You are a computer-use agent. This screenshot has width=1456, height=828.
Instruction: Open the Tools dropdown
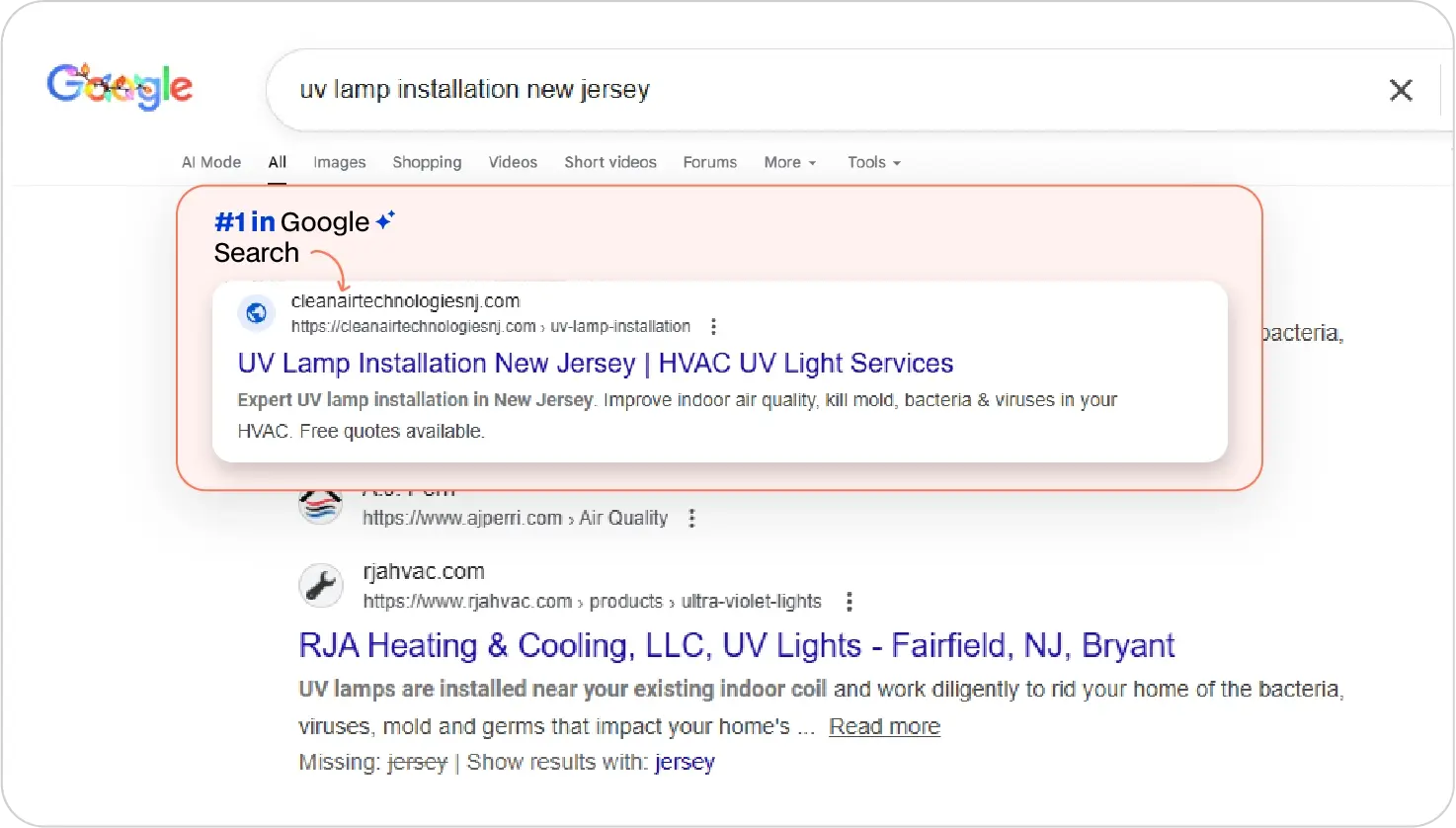(x=873, y=162)
